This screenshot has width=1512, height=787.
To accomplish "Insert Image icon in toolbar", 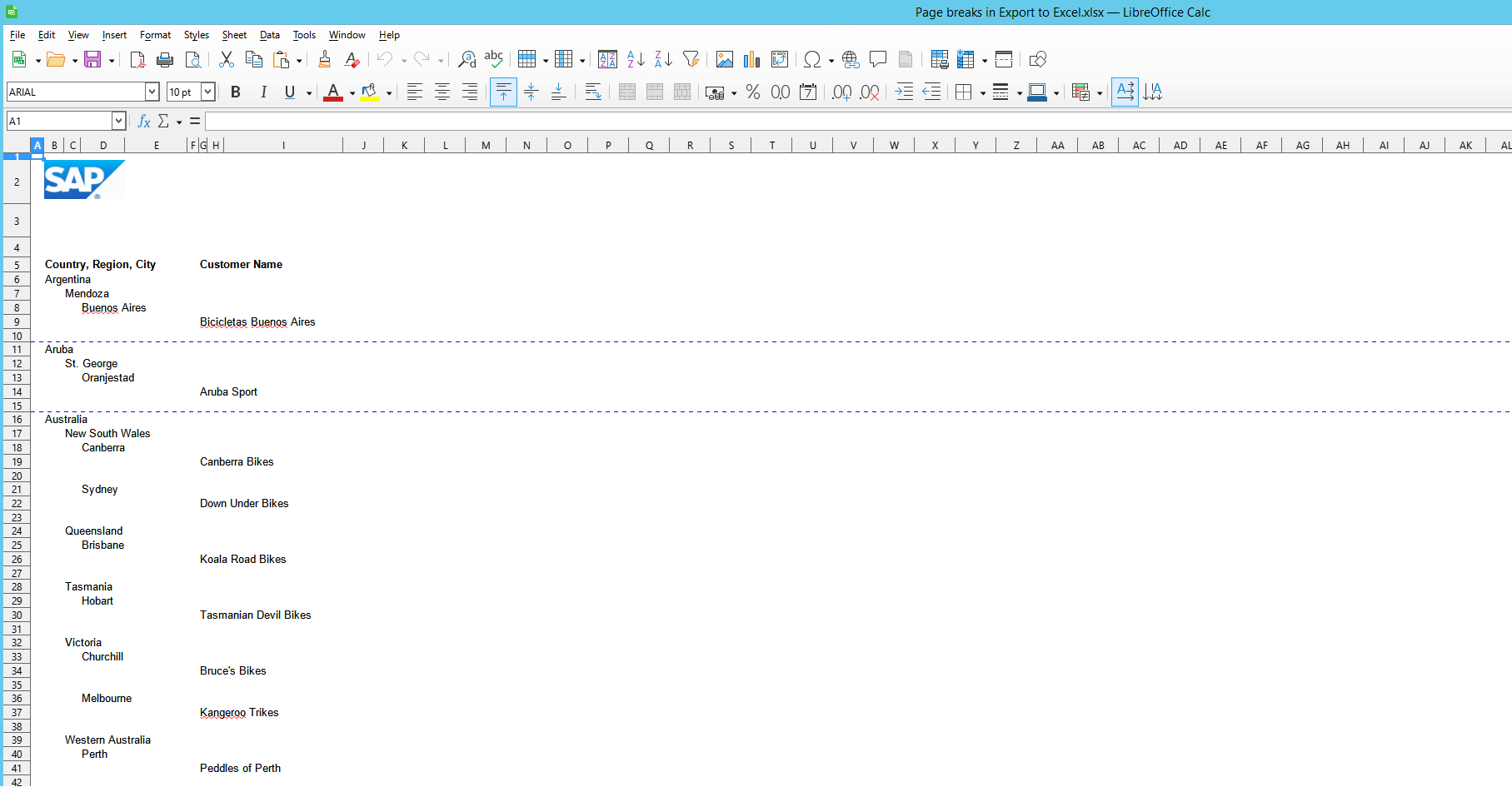I will (x=725, y=59).
